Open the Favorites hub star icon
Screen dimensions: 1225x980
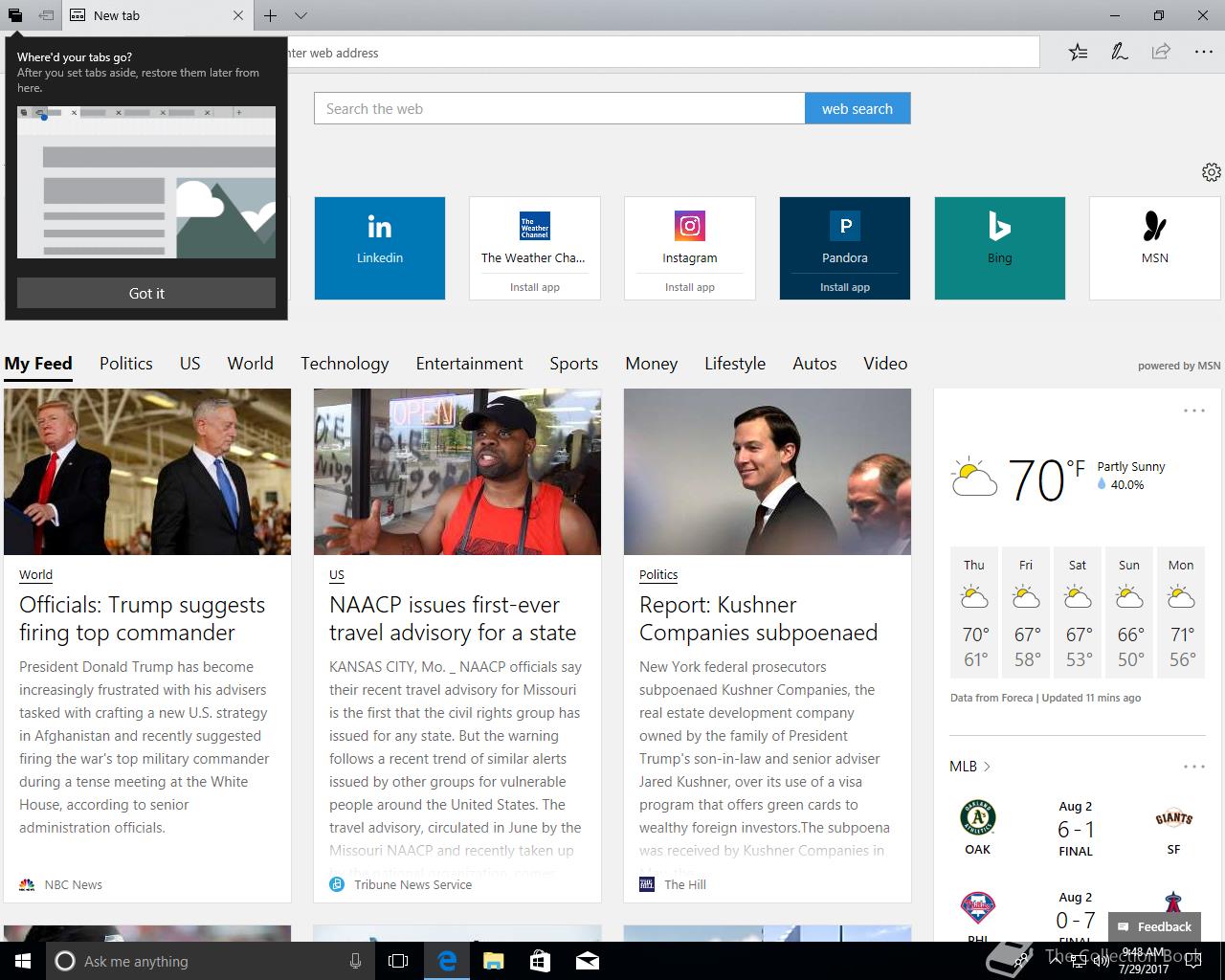point(1078,52)
